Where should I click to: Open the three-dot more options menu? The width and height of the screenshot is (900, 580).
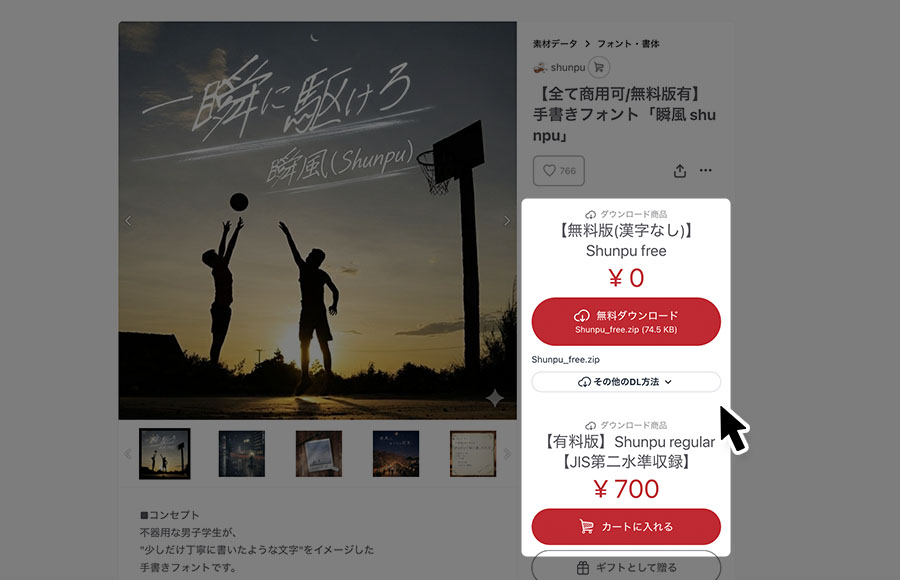(x=705, y=170)
